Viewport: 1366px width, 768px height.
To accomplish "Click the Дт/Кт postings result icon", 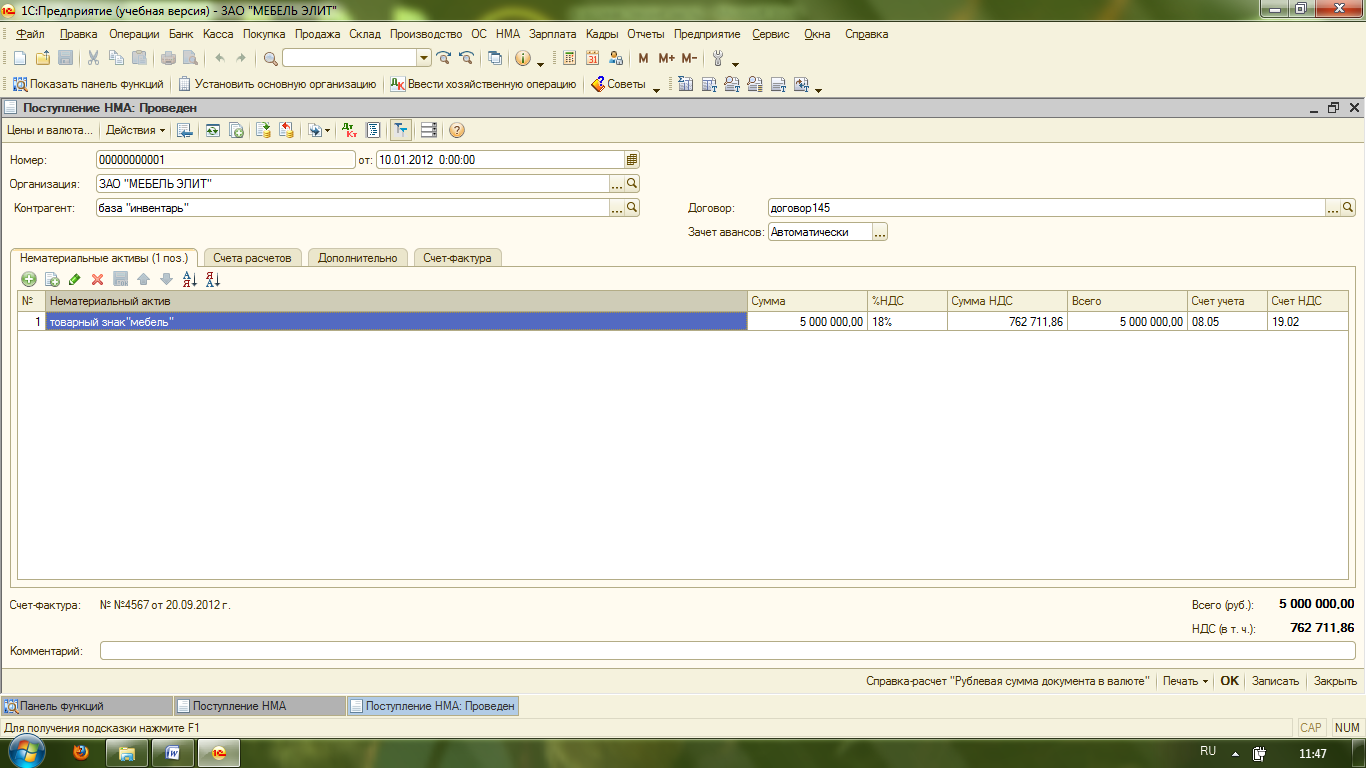I will pyautogui.click(x=349, y=130).
